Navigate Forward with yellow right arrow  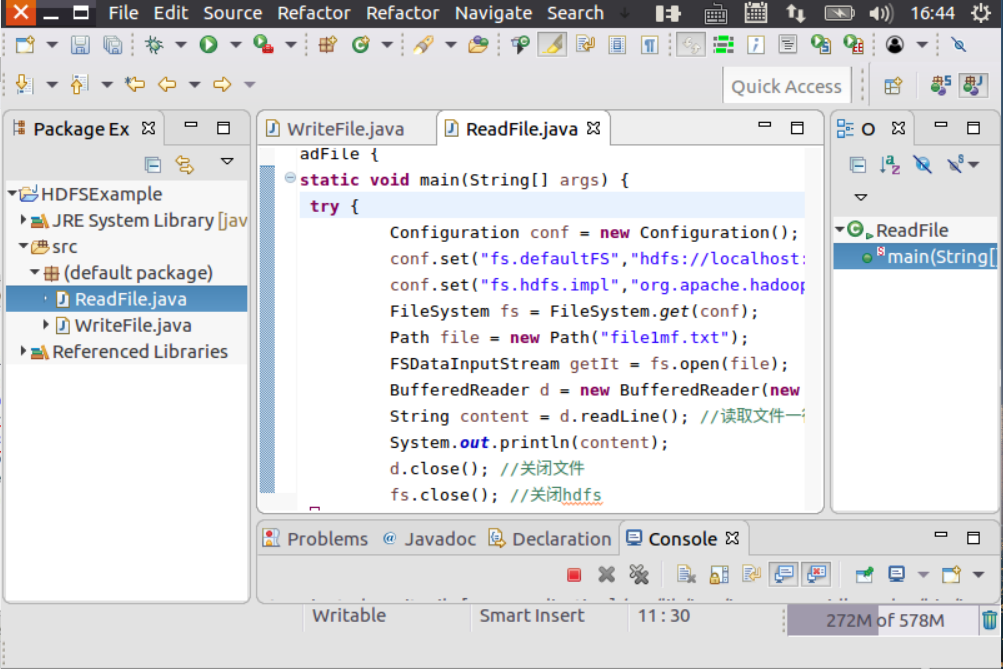222,84
